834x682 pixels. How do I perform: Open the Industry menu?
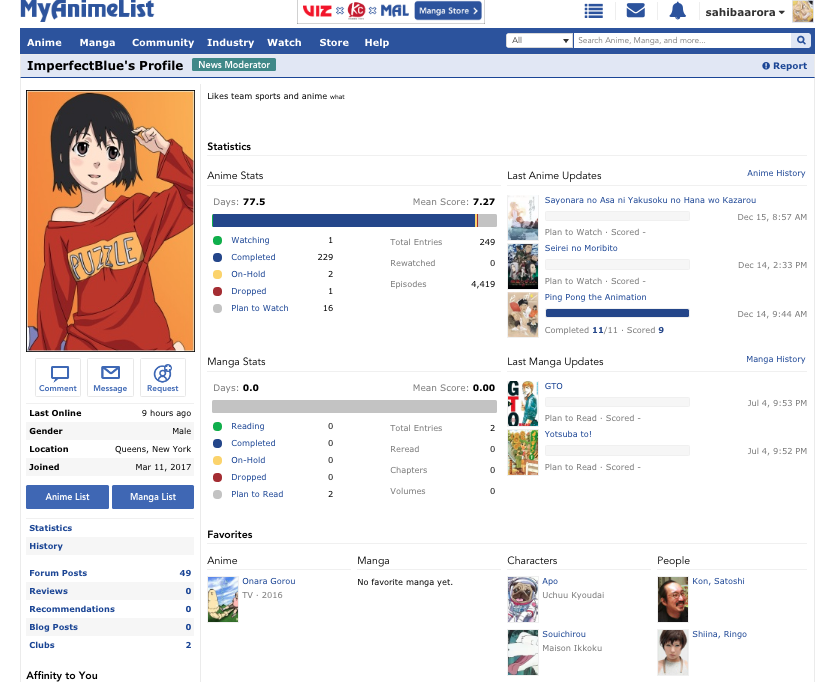230,43
